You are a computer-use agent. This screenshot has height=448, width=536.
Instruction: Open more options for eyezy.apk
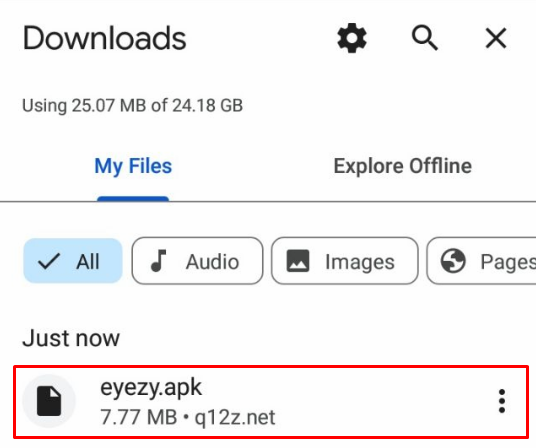click(x=501, y=401)
